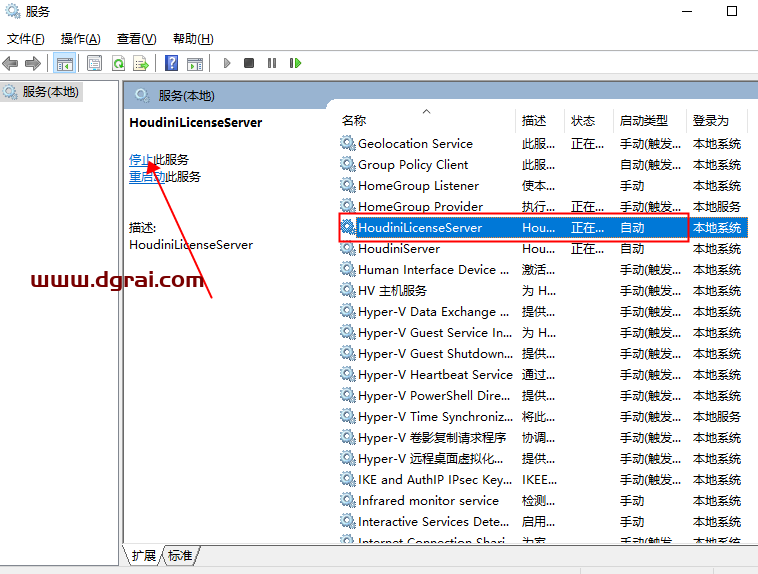Click the Refresh toolbar icon
The width and height of the screenshot is (758, 574).
(118, 63)
